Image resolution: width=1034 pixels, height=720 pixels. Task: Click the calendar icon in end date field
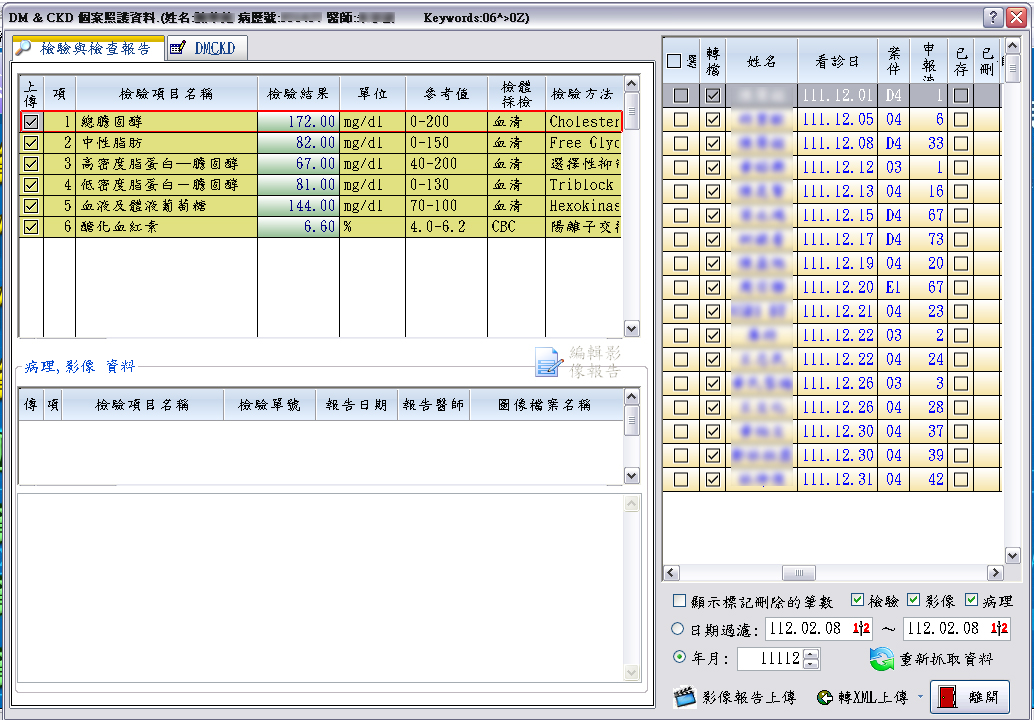pyautogui.click(x=997, y=629)
